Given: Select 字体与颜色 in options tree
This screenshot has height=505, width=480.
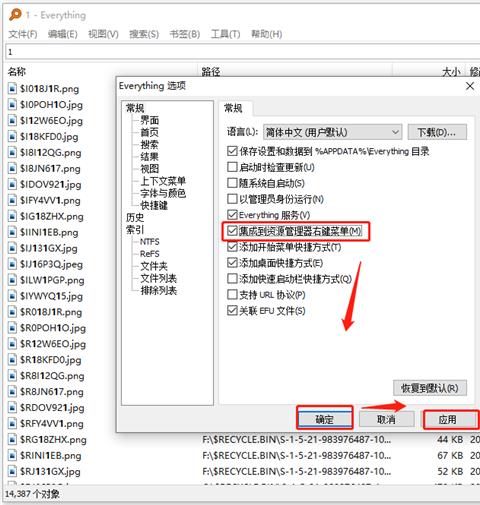Looking at the screenshot, I should pos(163,193).
